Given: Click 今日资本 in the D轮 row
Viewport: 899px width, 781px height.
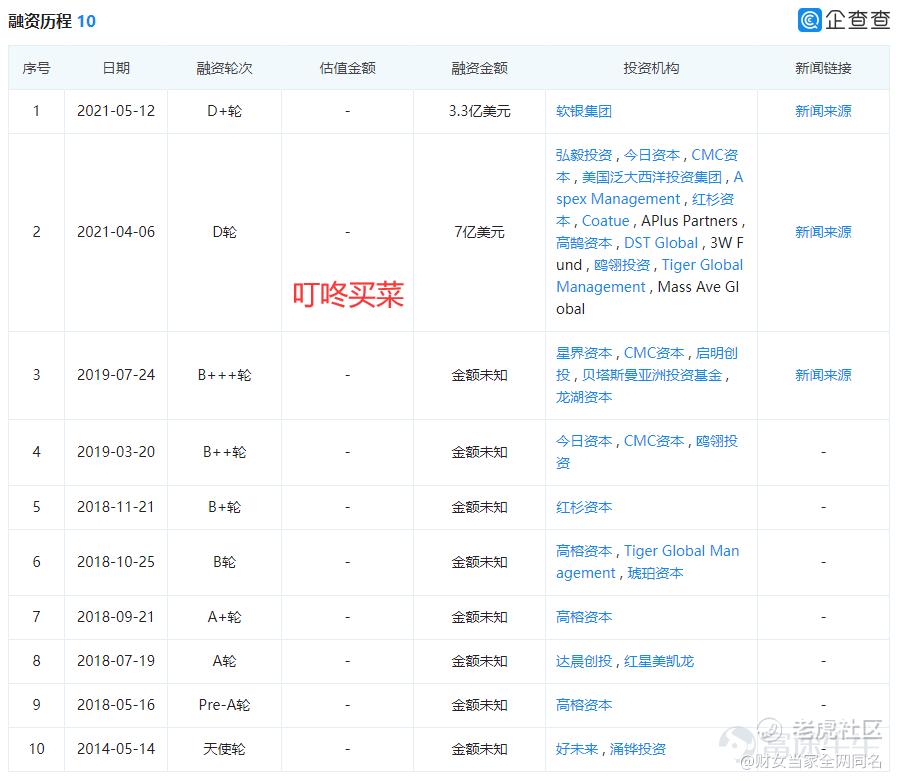Looking at the screenshot, I should 652,155.
